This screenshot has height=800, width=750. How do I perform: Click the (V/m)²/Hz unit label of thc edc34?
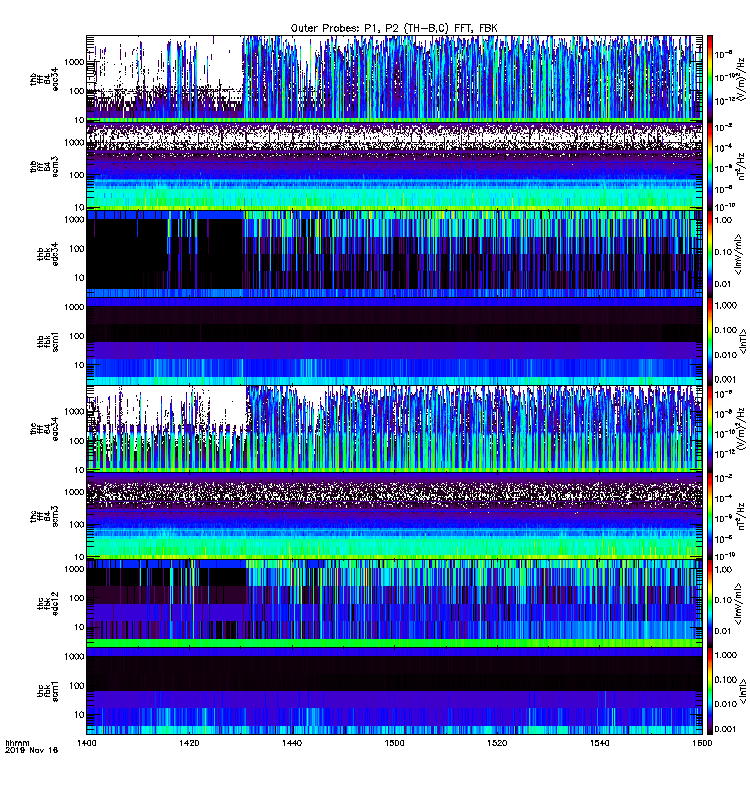click(741, 429)
